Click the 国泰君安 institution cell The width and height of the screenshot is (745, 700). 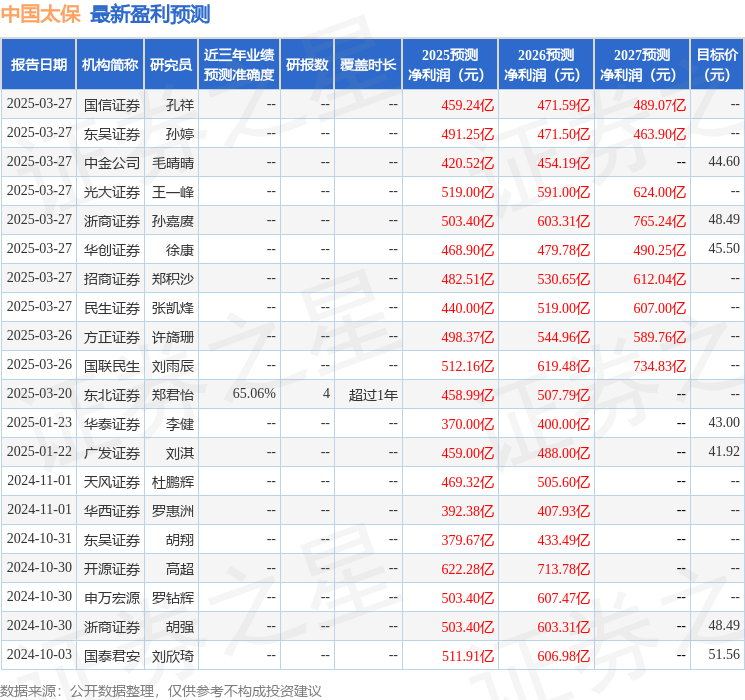click(112, 656)
